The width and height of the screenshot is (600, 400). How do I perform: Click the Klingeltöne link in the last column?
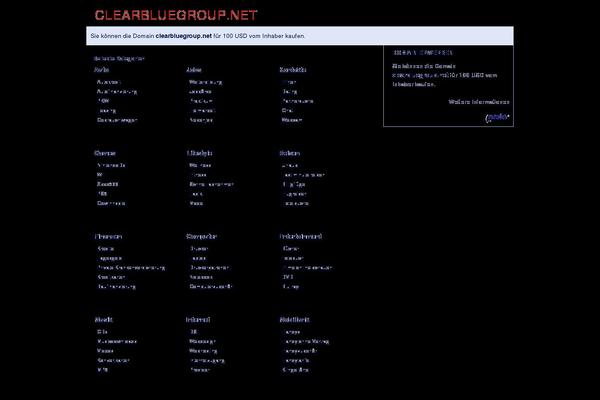pos(296,370)
